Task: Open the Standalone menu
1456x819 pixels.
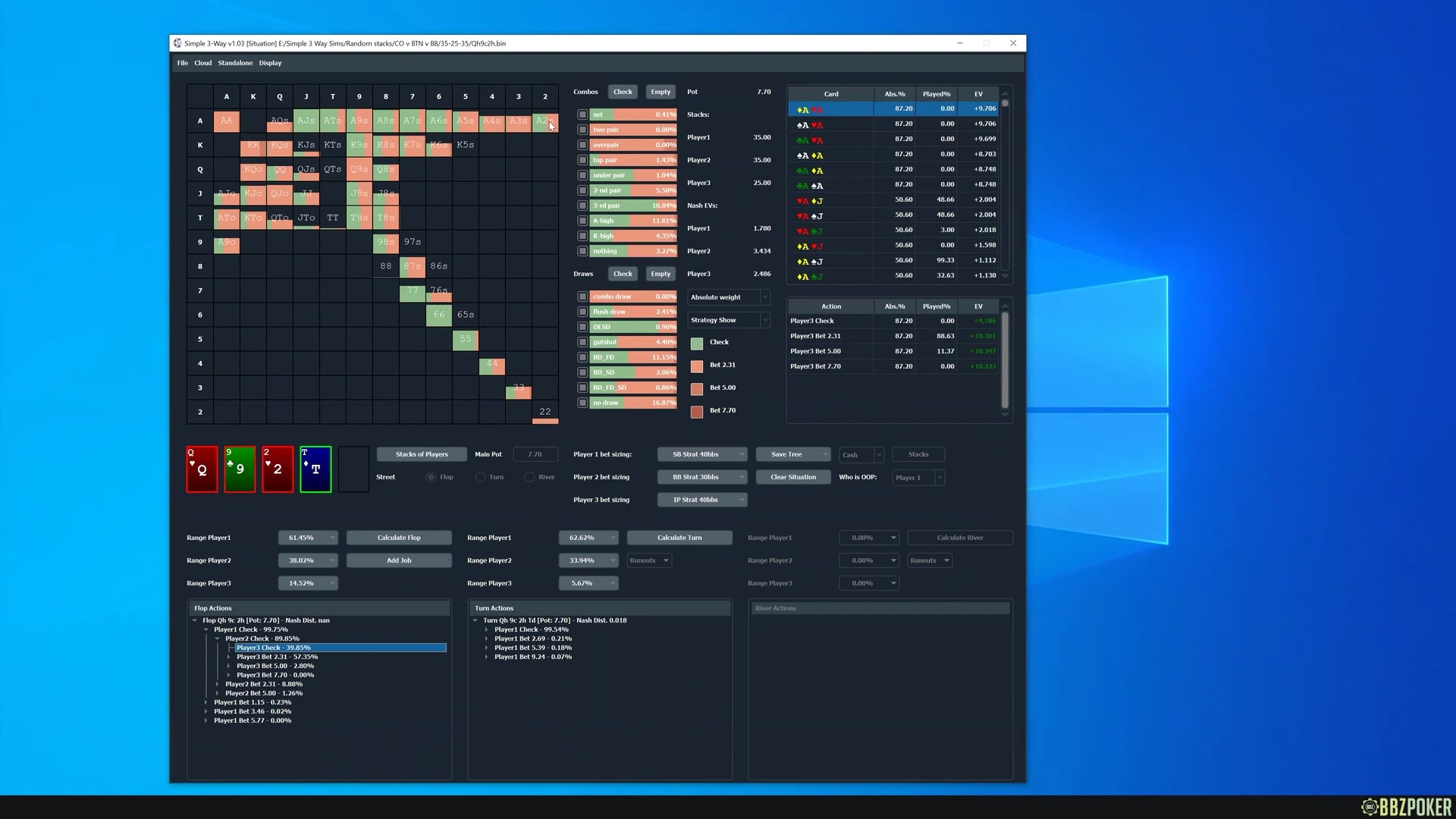Action: point(235,63)
